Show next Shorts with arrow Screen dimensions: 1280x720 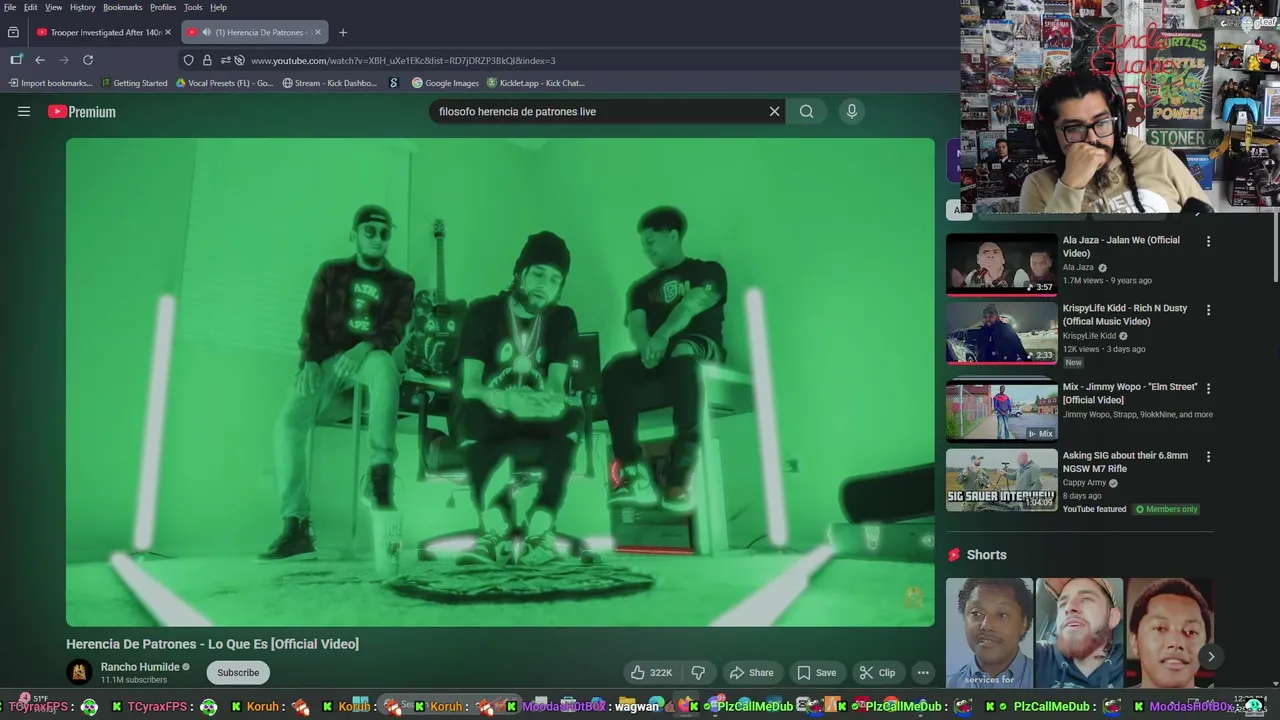[x=1210, y=657]
